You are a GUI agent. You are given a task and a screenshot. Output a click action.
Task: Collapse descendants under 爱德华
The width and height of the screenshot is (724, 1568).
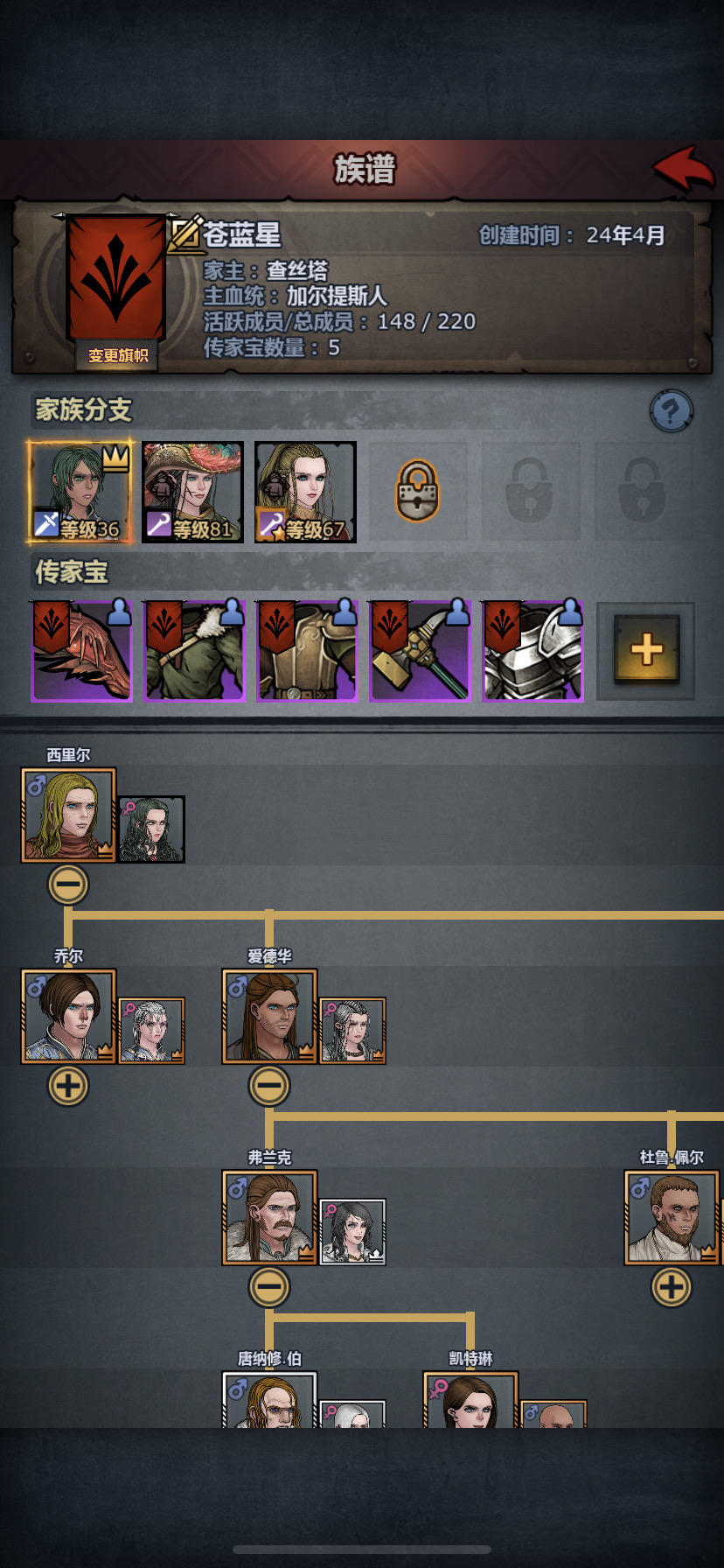[269, 1086]
